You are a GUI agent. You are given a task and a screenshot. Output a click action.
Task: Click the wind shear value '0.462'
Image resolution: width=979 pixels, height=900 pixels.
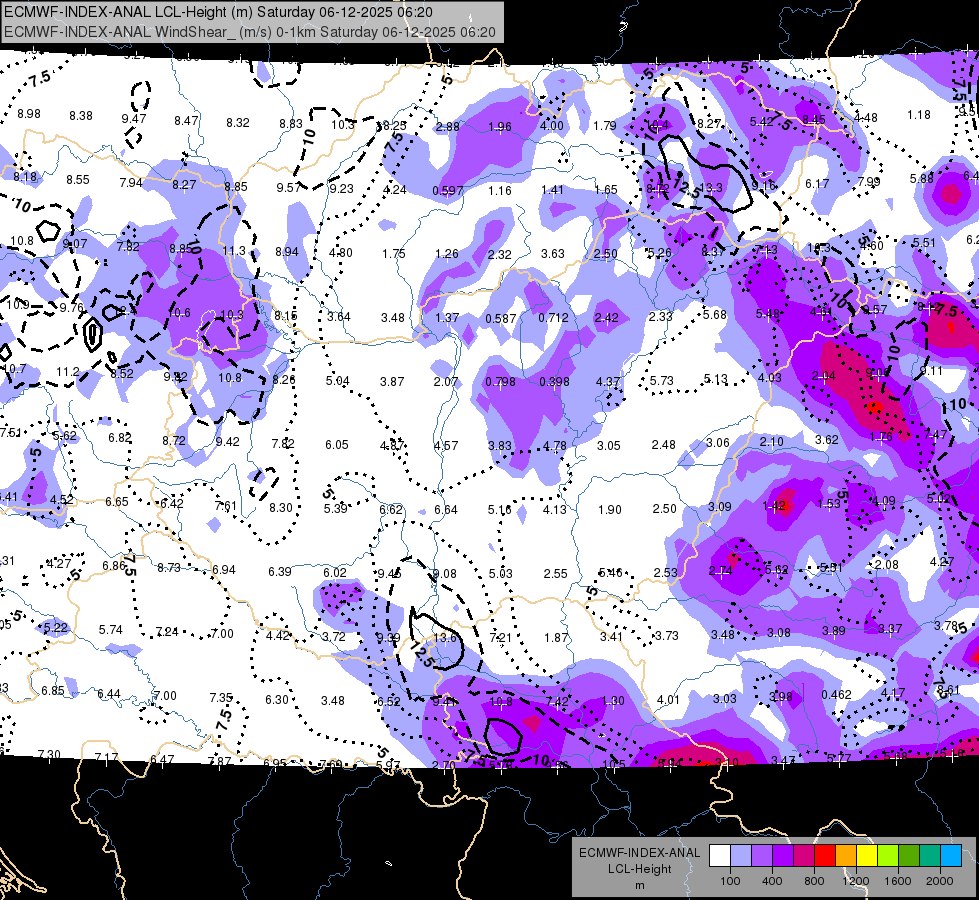pyautogui.click(x=837, y=695)
